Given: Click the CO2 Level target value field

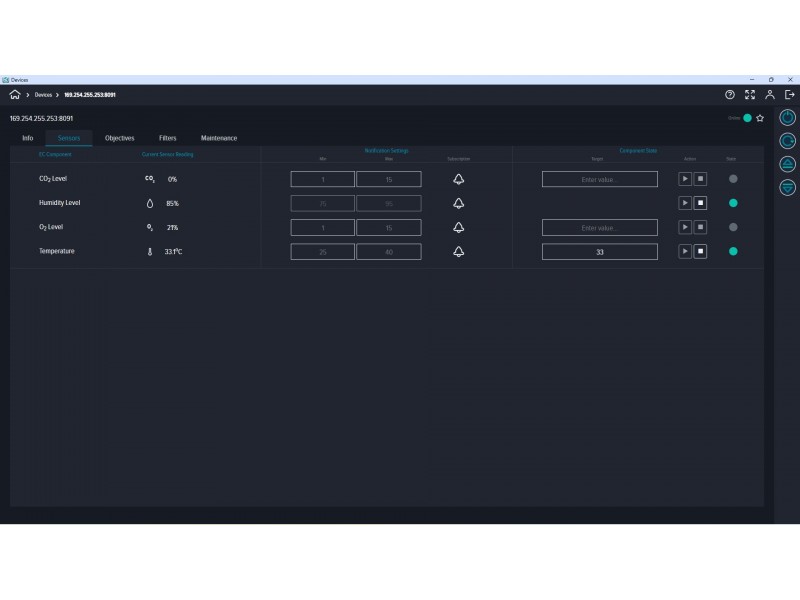Looking at the screenshot, I should [x=599, y=179].
